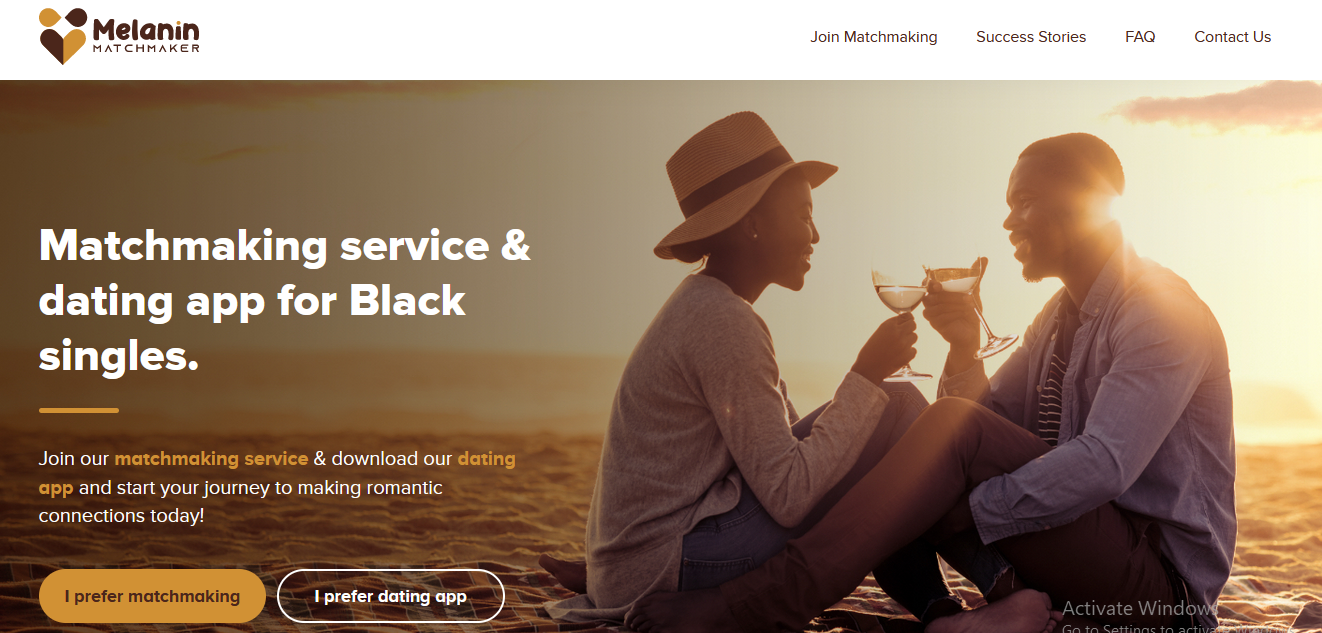Select Contact Us in the header

1232,37
